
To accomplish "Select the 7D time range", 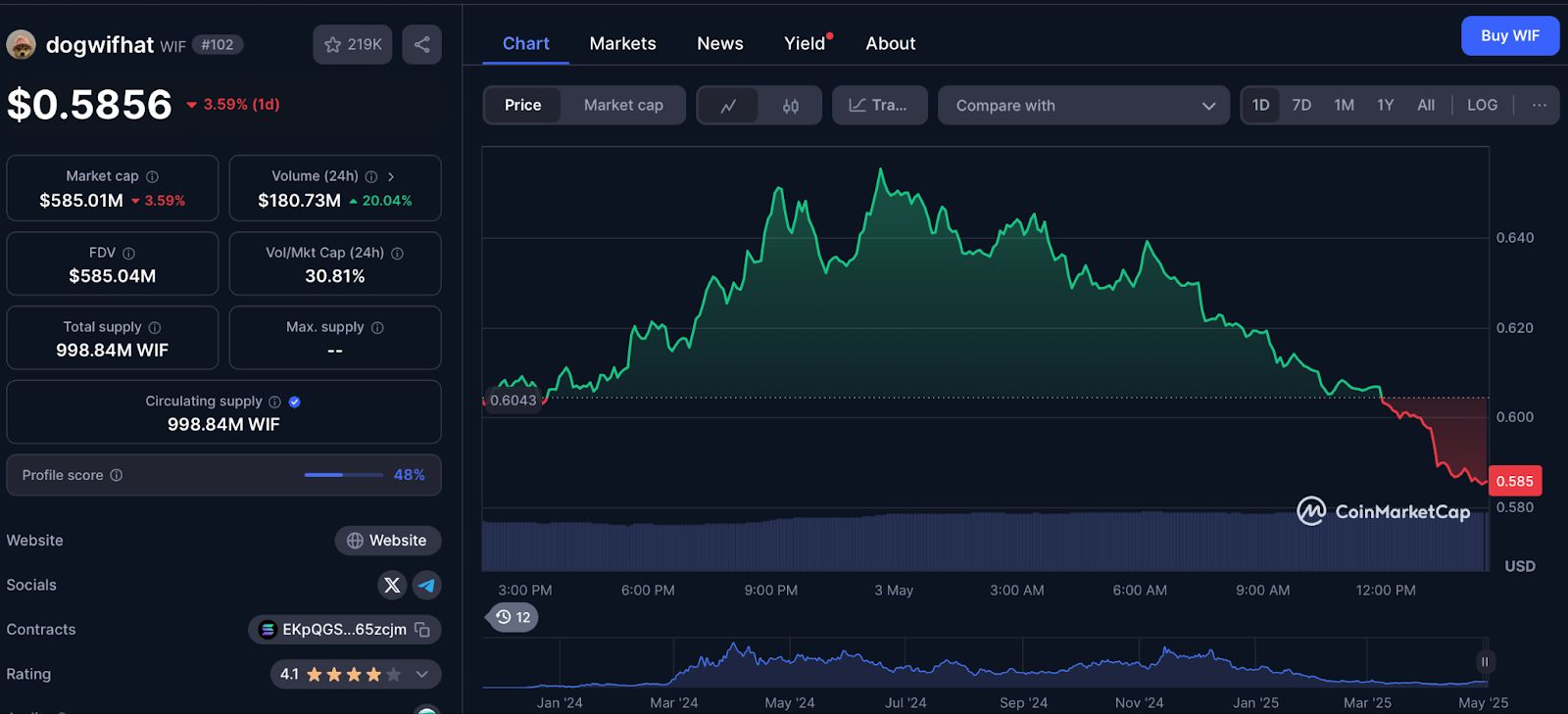I will (1301, 105).
